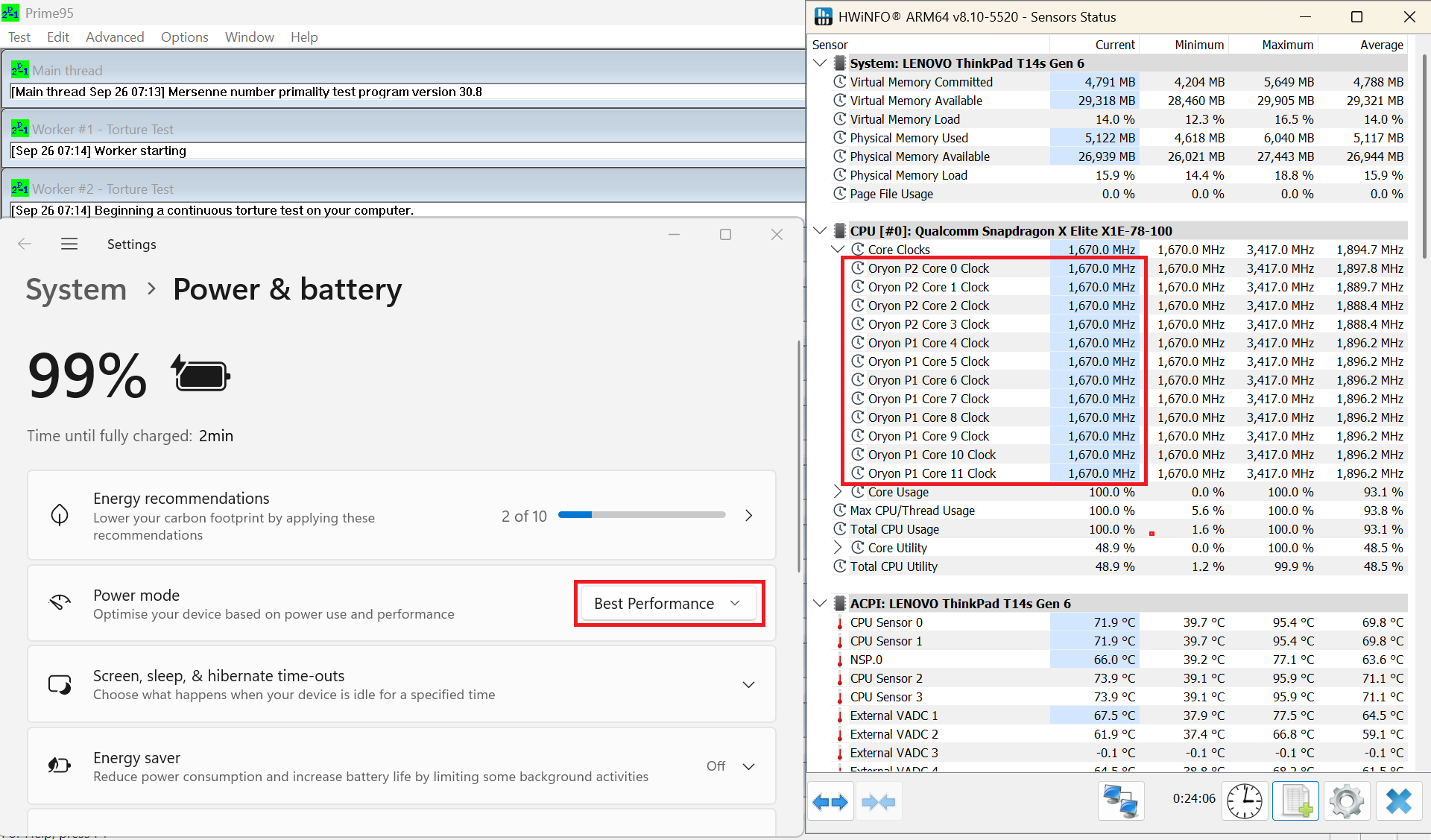Expand the Core Usage tree node
Viewport: 1431px width, 840px height.
[x=838, y=492]
